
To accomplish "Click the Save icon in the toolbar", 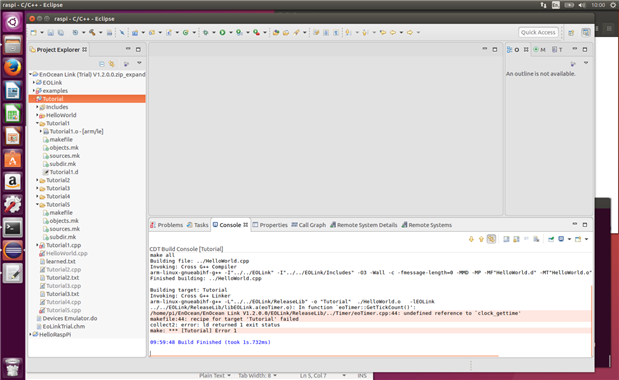I will tap(51, 33).
